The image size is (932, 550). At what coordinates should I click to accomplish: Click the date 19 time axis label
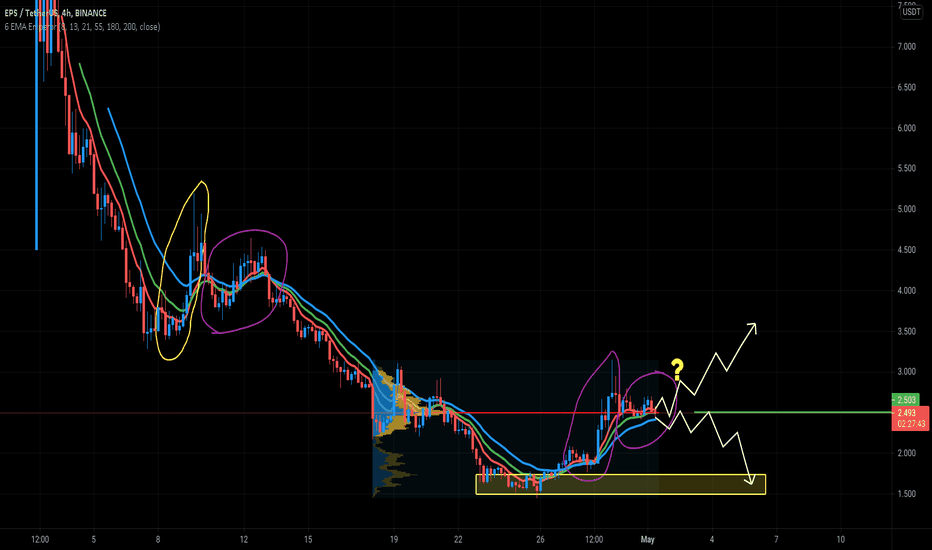pos(394,539)
